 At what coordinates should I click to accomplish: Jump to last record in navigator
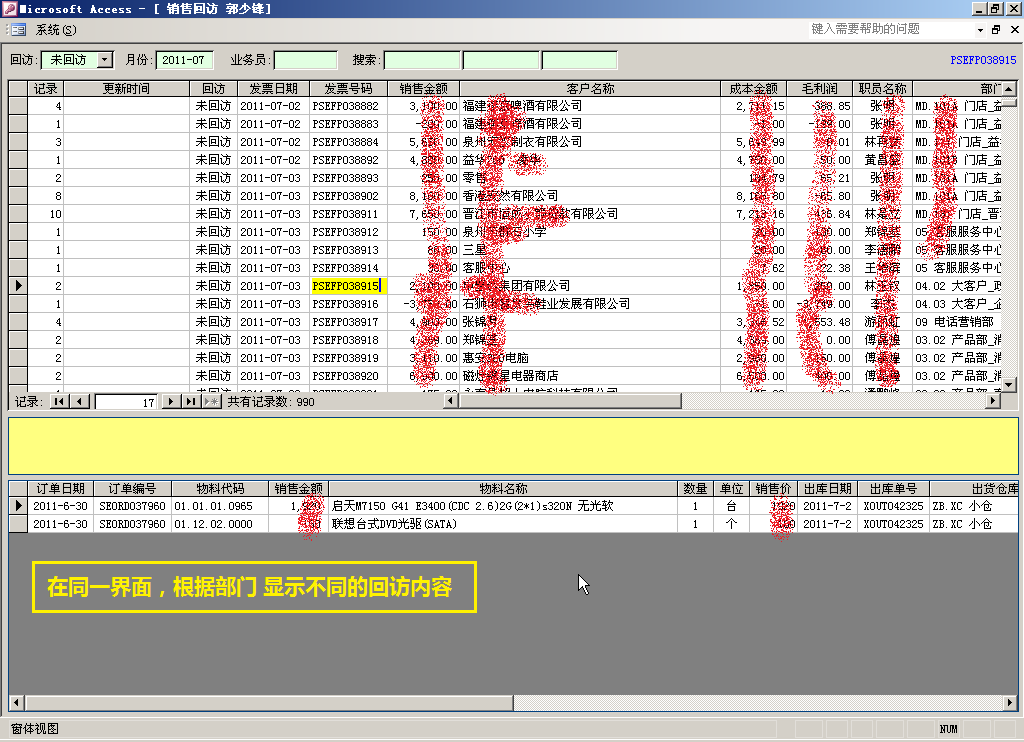191,401
